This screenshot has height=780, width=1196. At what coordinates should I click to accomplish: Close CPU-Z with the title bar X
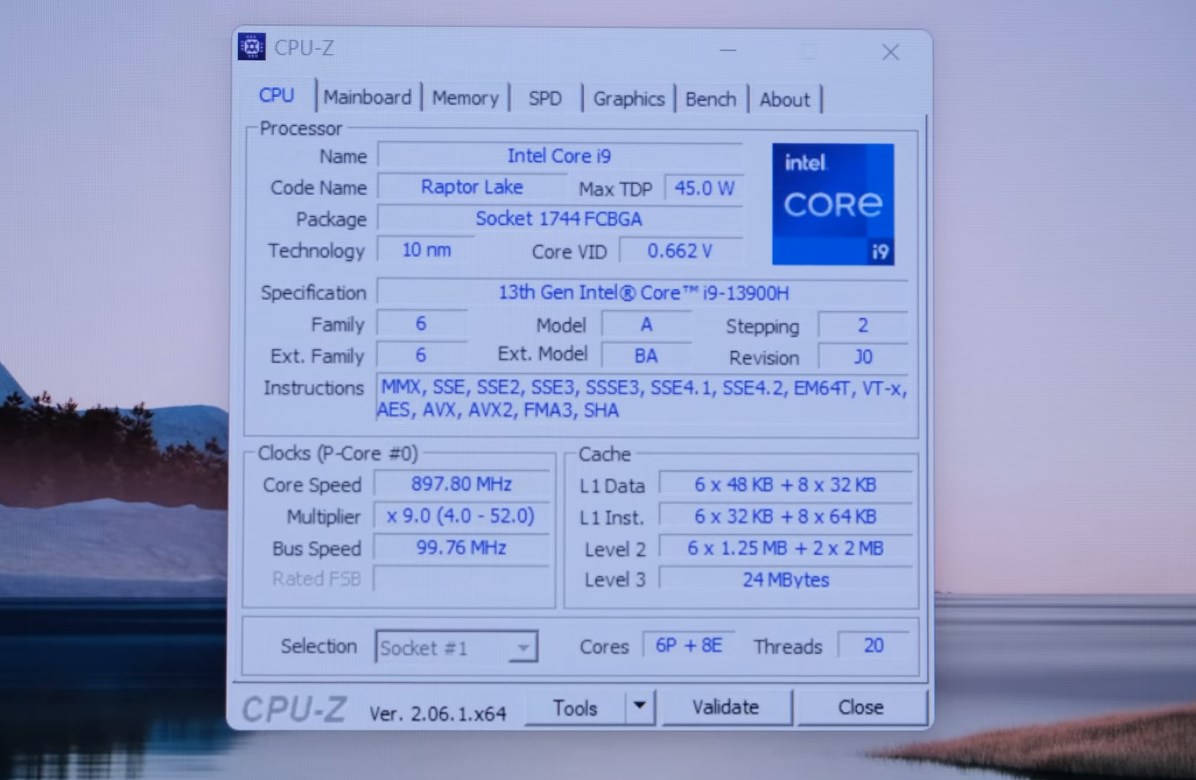890,52
